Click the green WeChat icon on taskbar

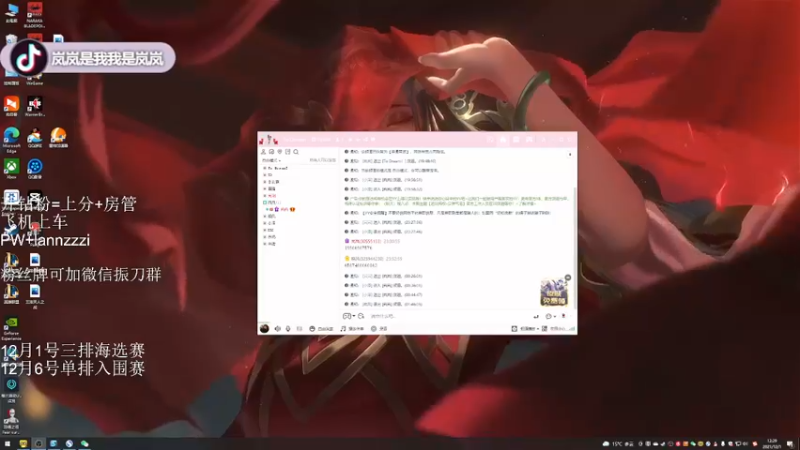coord(85,444)
